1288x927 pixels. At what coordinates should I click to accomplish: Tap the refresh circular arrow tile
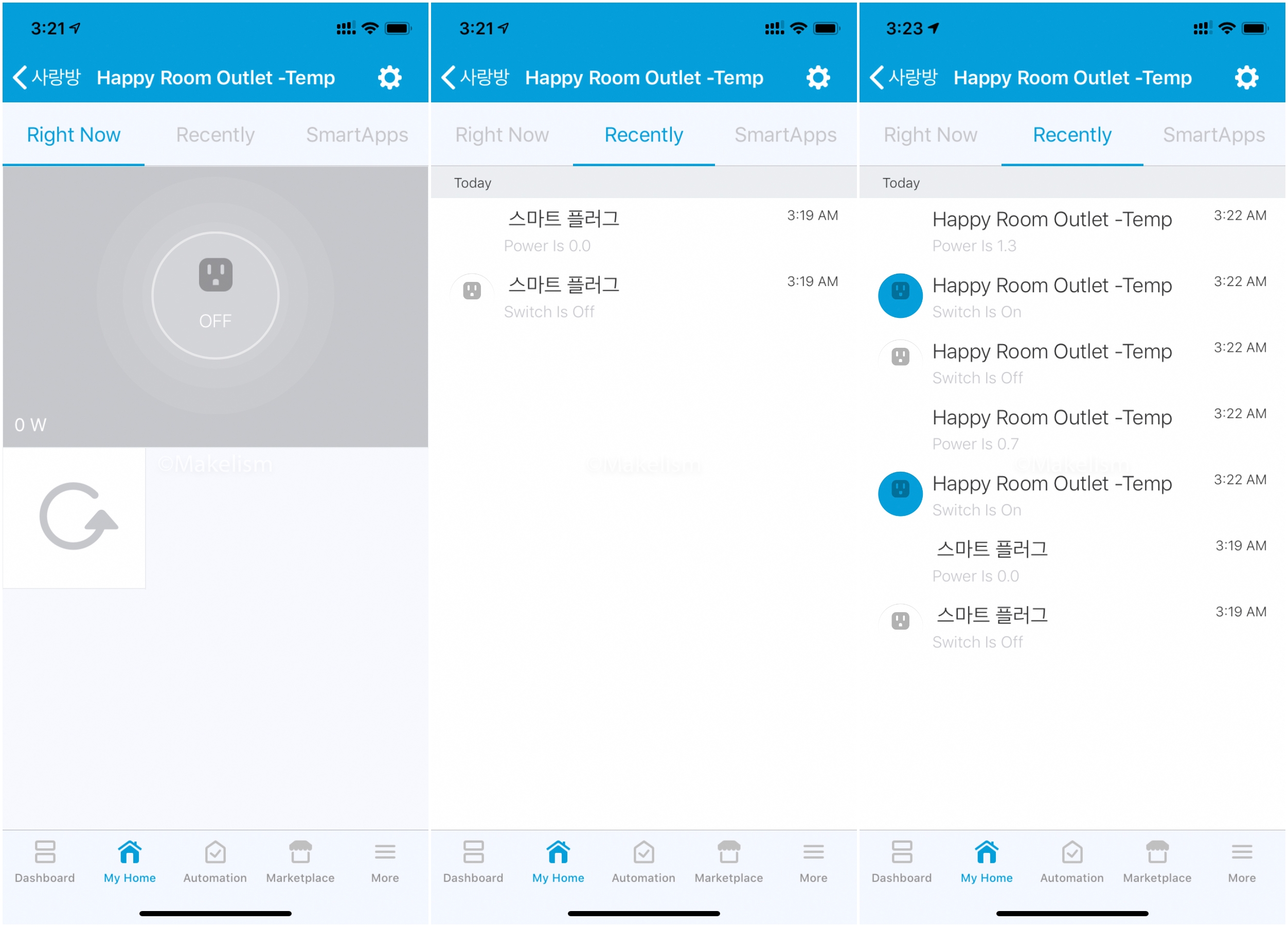pyautogui.click(x=75, y=518)
